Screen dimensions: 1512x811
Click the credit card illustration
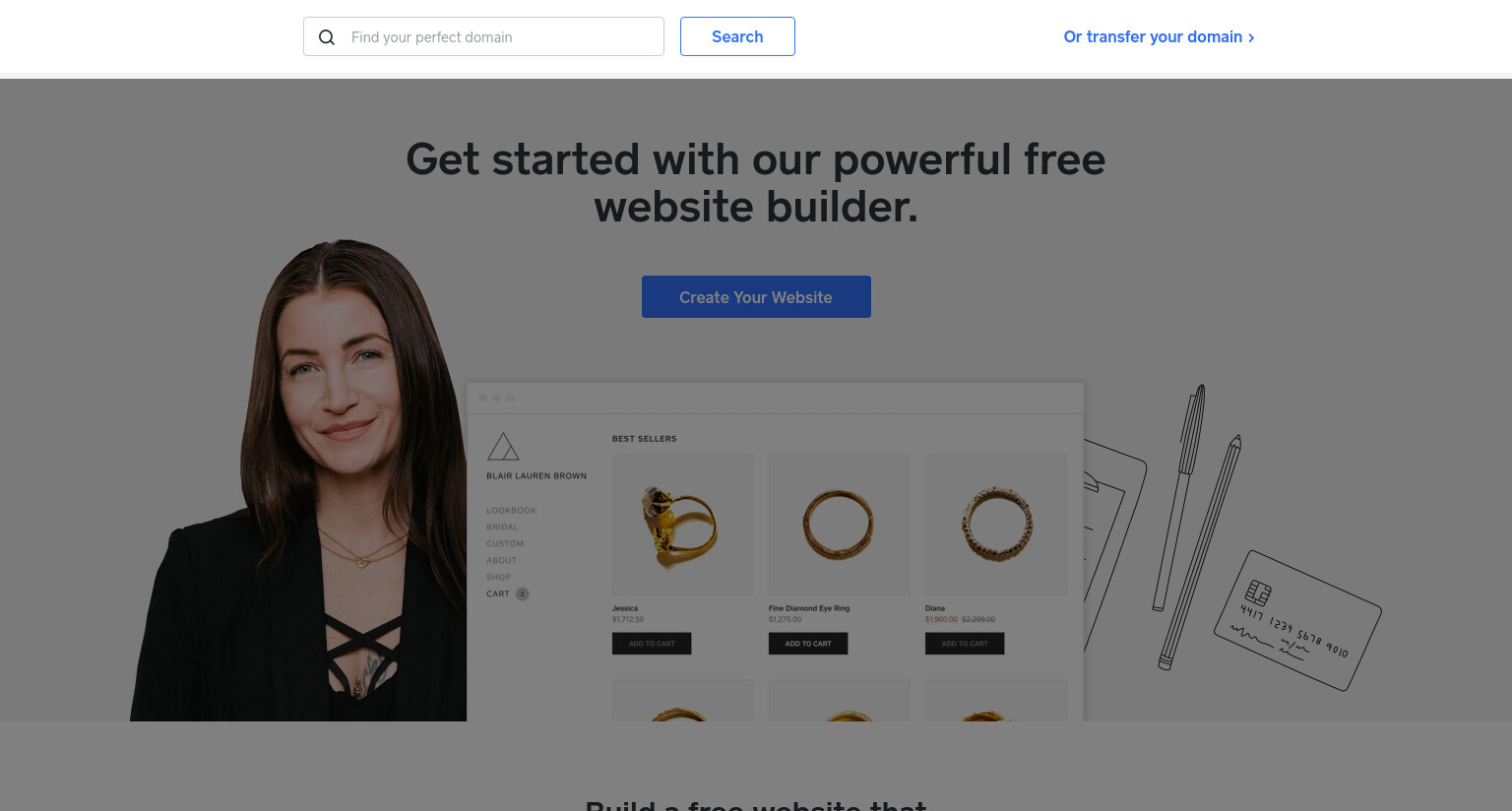point(1297,619)
